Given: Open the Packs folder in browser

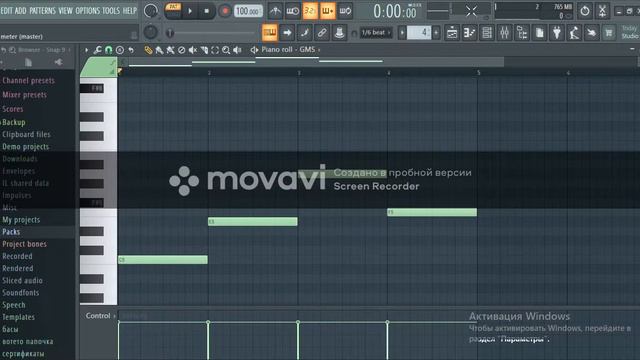Looking at the screenshot, I should (x=11, y=232).
